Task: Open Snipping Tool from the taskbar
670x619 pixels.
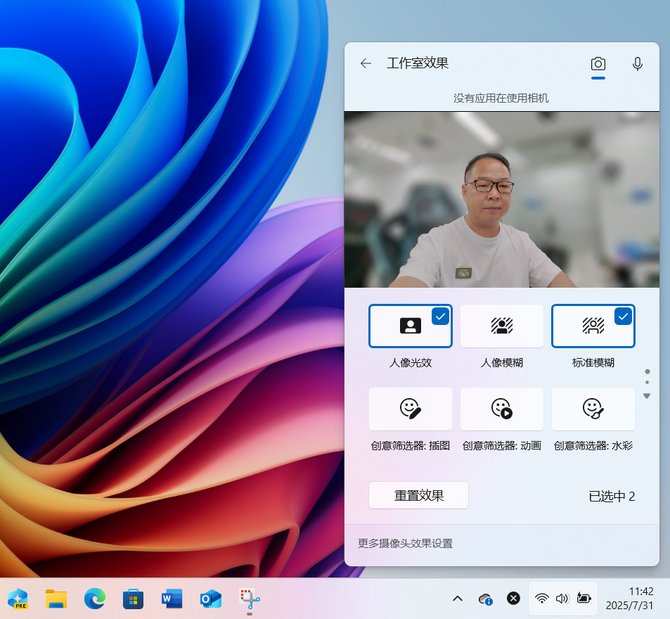Action: 249,598
